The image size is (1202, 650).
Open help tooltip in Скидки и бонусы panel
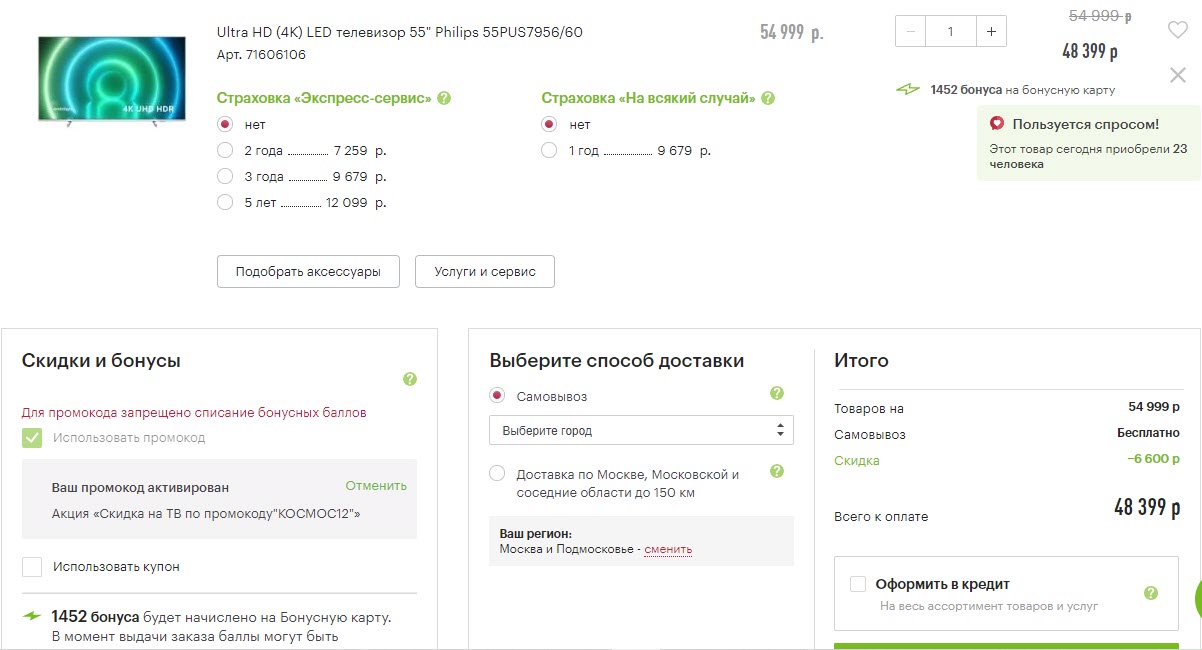coord(409,379)
